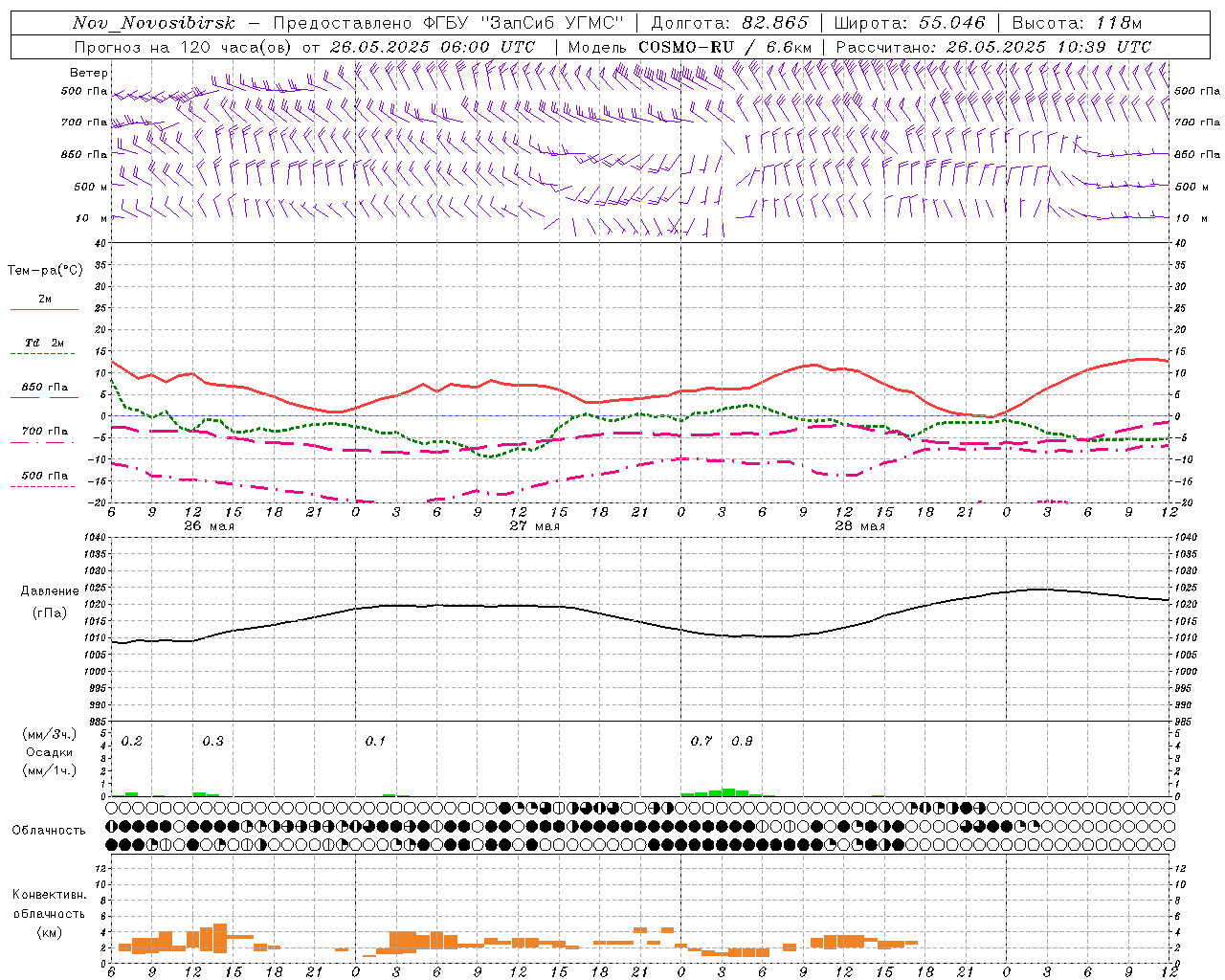The image size is (1225, 980).
Task: Click the Nov_Novosibirsk station title
Action: coord(153,23)
